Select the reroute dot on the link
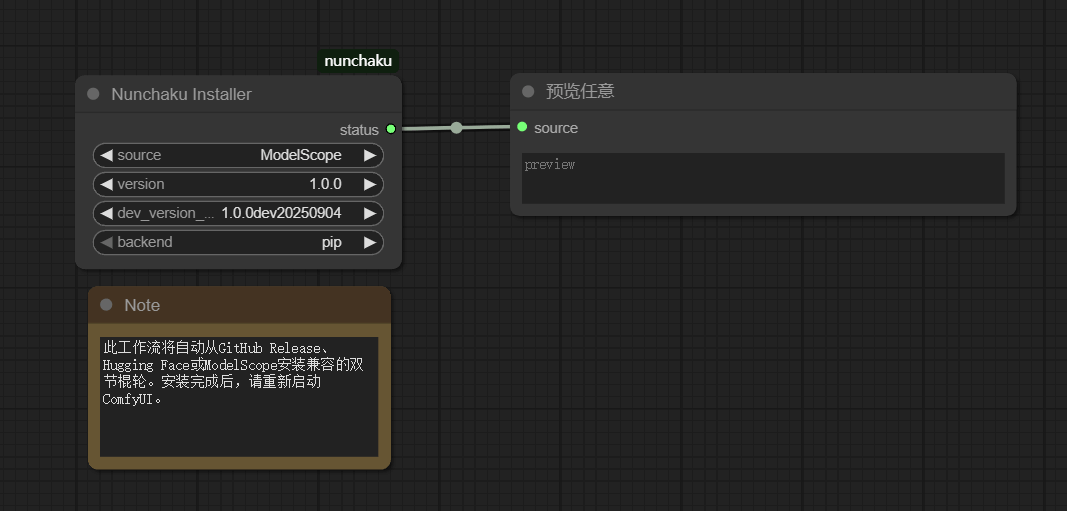Screen dimensions: 1067x511 click(457, 127)
